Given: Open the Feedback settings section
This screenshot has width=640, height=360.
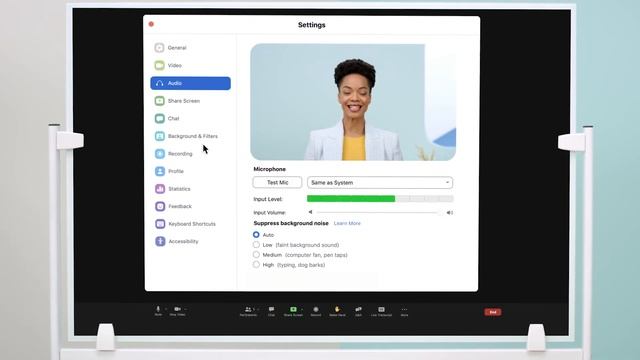Looking at the screenshot, I should tap(174, 206).
